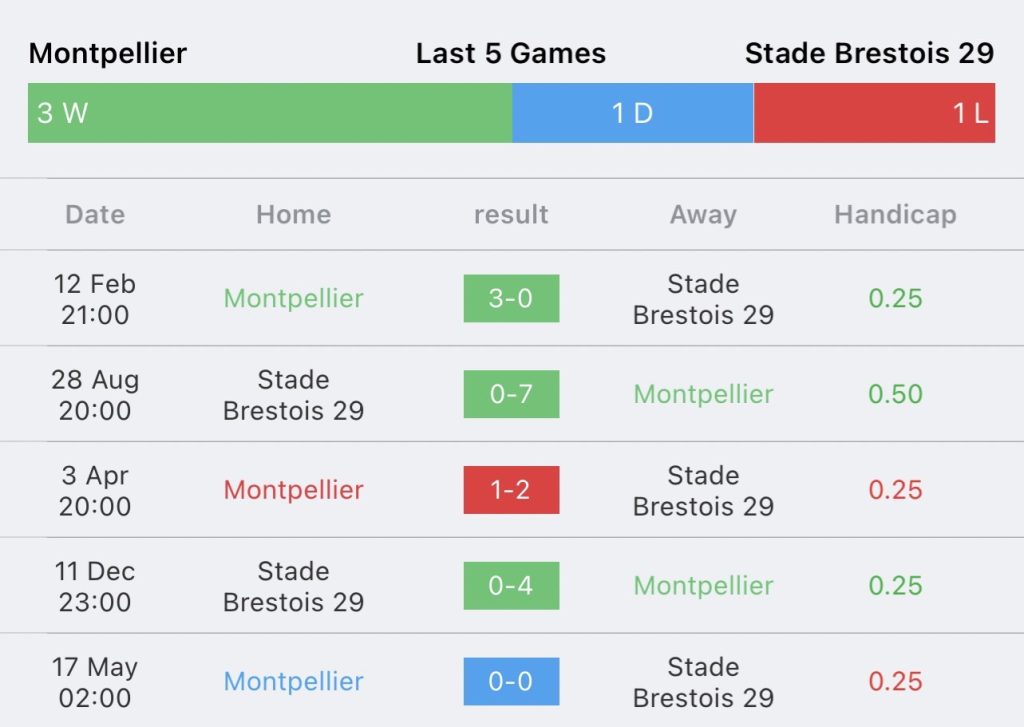Select the Date column header
This screenshot has height=727, width=1024.
95,214
